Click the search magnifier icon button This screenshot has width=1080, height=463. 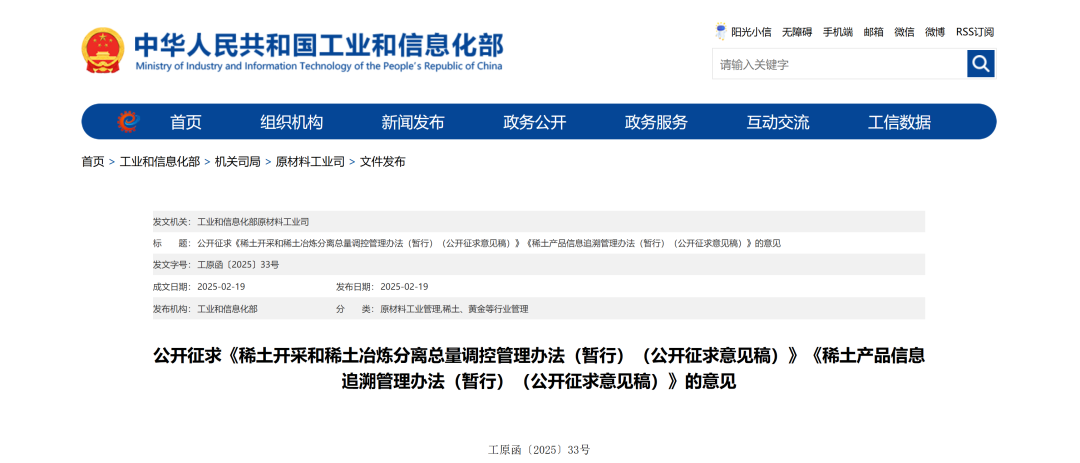(x=980, y=64)
